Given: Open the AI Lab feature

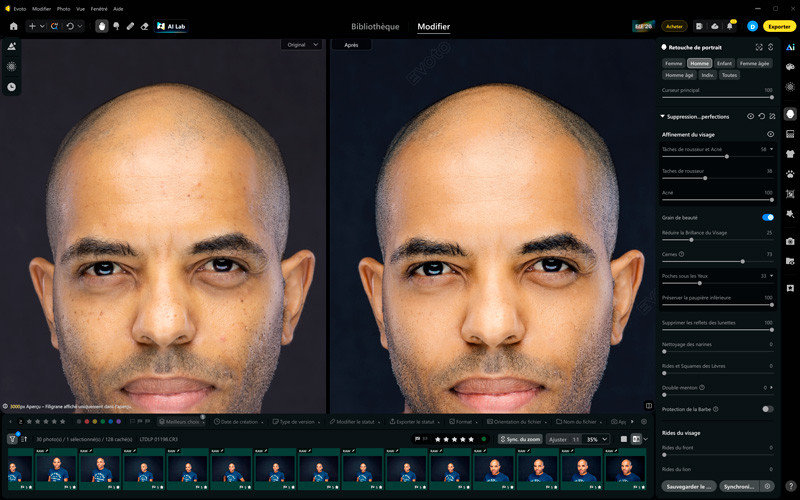Looking at the screenshot, I should tap(171, 27).
